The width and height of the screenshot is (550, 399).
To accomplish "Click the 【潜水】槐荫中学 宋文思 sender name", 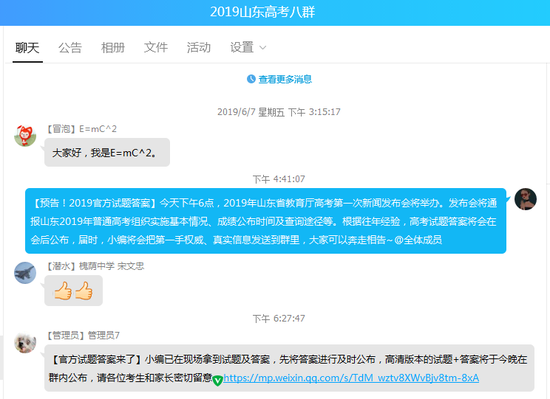I will [x=95, y=266].
